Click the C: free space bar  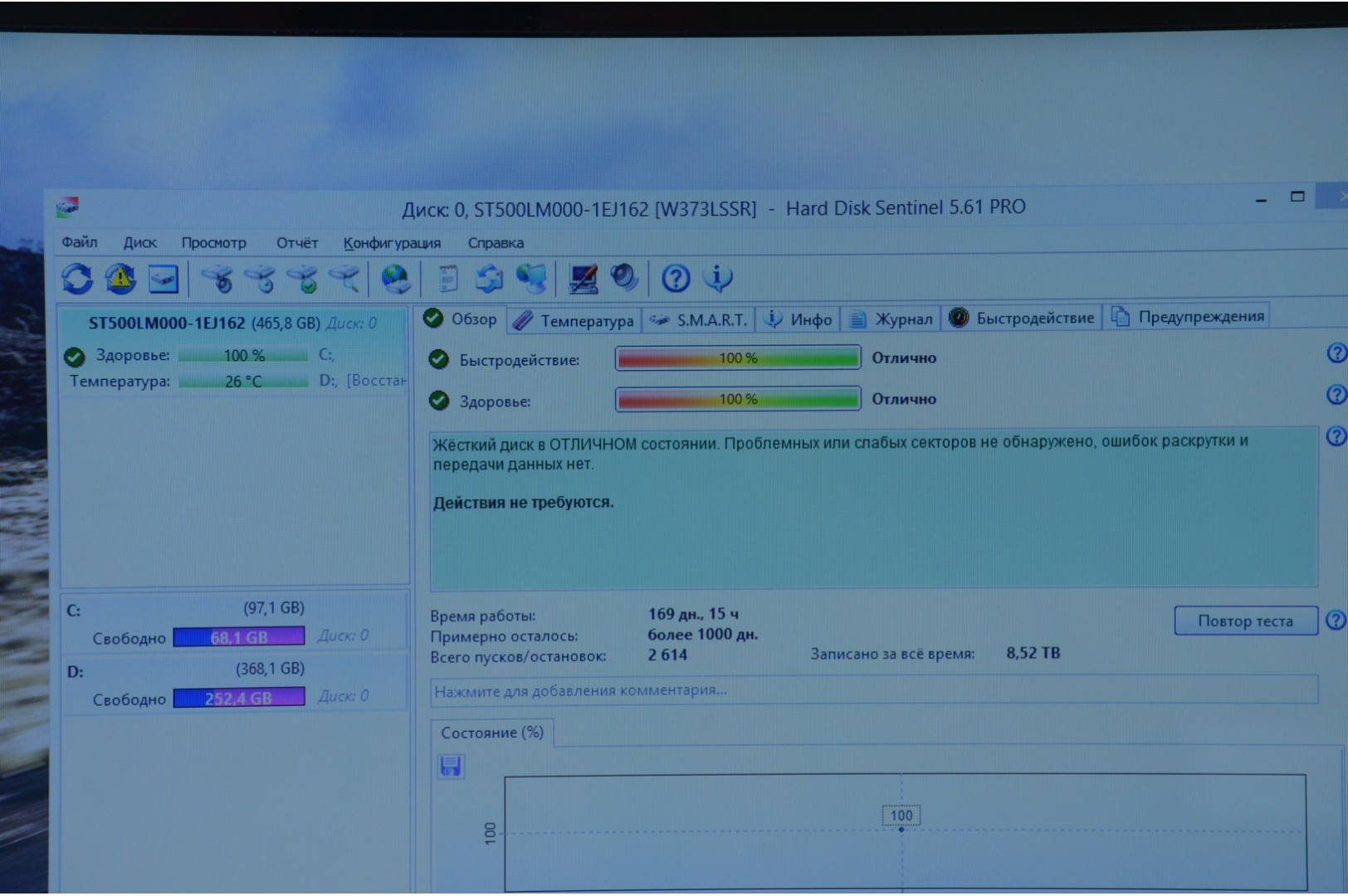[x=239, y=637]
